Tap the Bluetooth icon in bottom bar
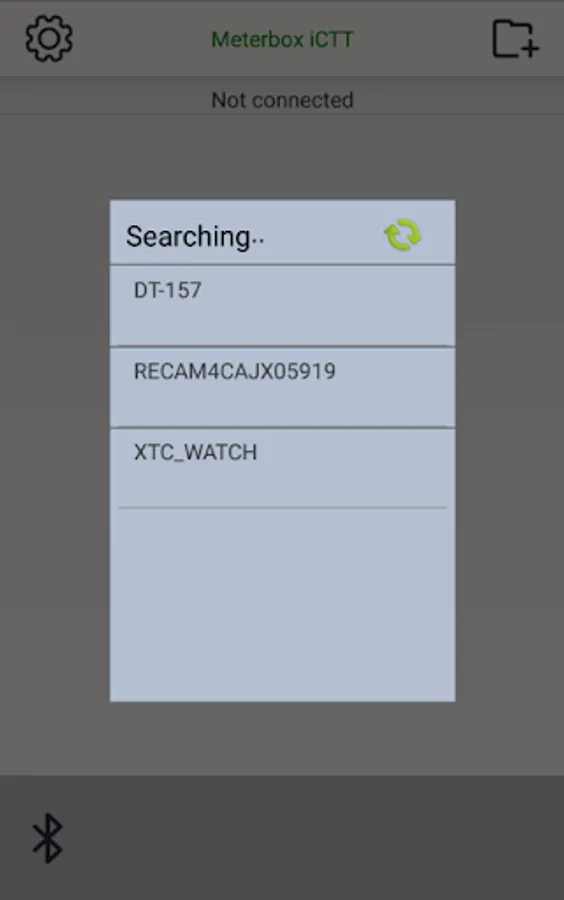Screen dimensions: 564x900 pos(48,837)
